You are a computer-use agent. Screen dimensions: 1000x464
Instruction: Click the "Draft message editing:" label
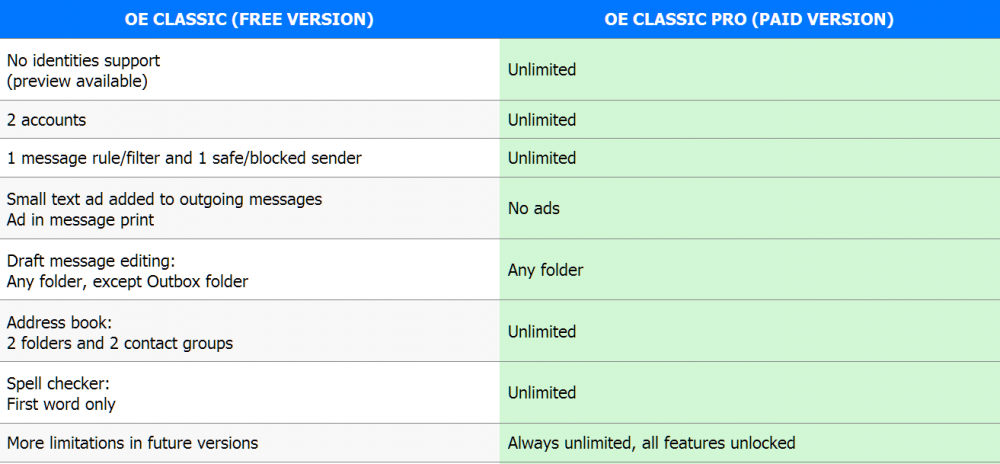click(x=91, y=261)
